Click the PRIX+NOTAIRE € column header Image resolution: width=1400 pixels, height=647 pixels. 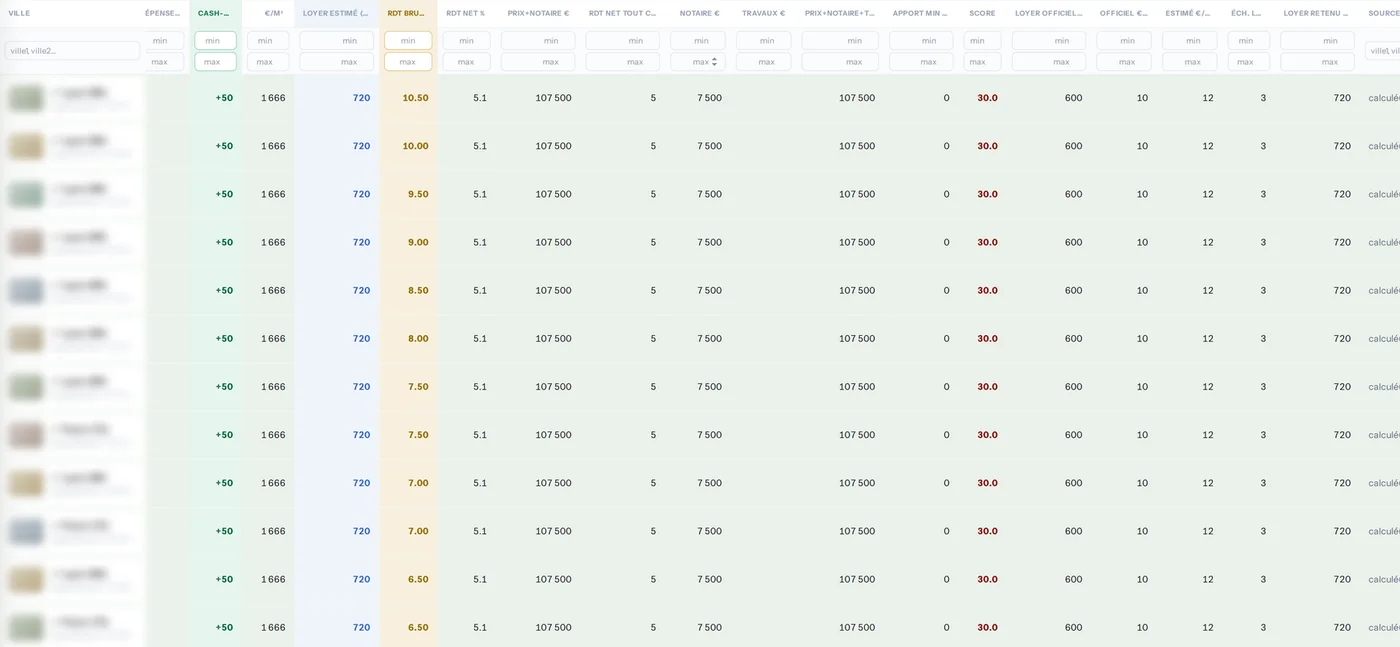click(538, 13)
